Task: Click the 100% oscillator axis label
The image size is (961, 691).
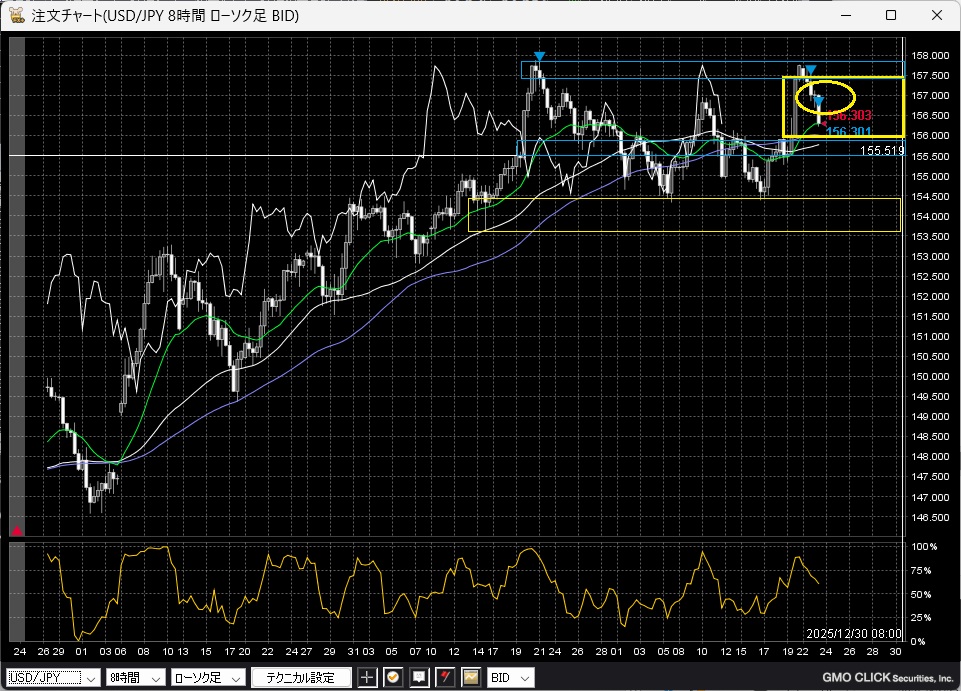Action: (x=924, y=546)
